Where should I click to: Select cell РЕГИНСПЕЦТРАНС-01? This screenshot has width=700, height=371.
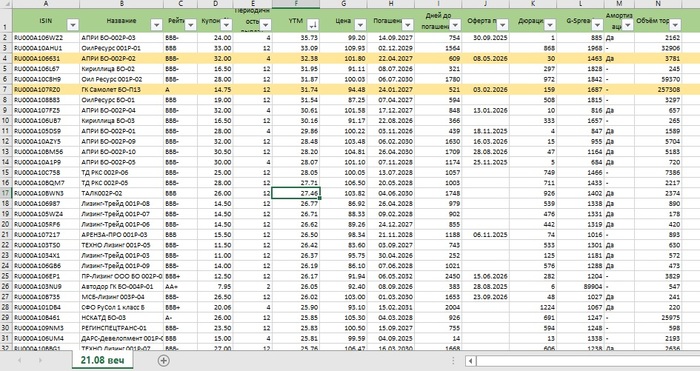121,328
